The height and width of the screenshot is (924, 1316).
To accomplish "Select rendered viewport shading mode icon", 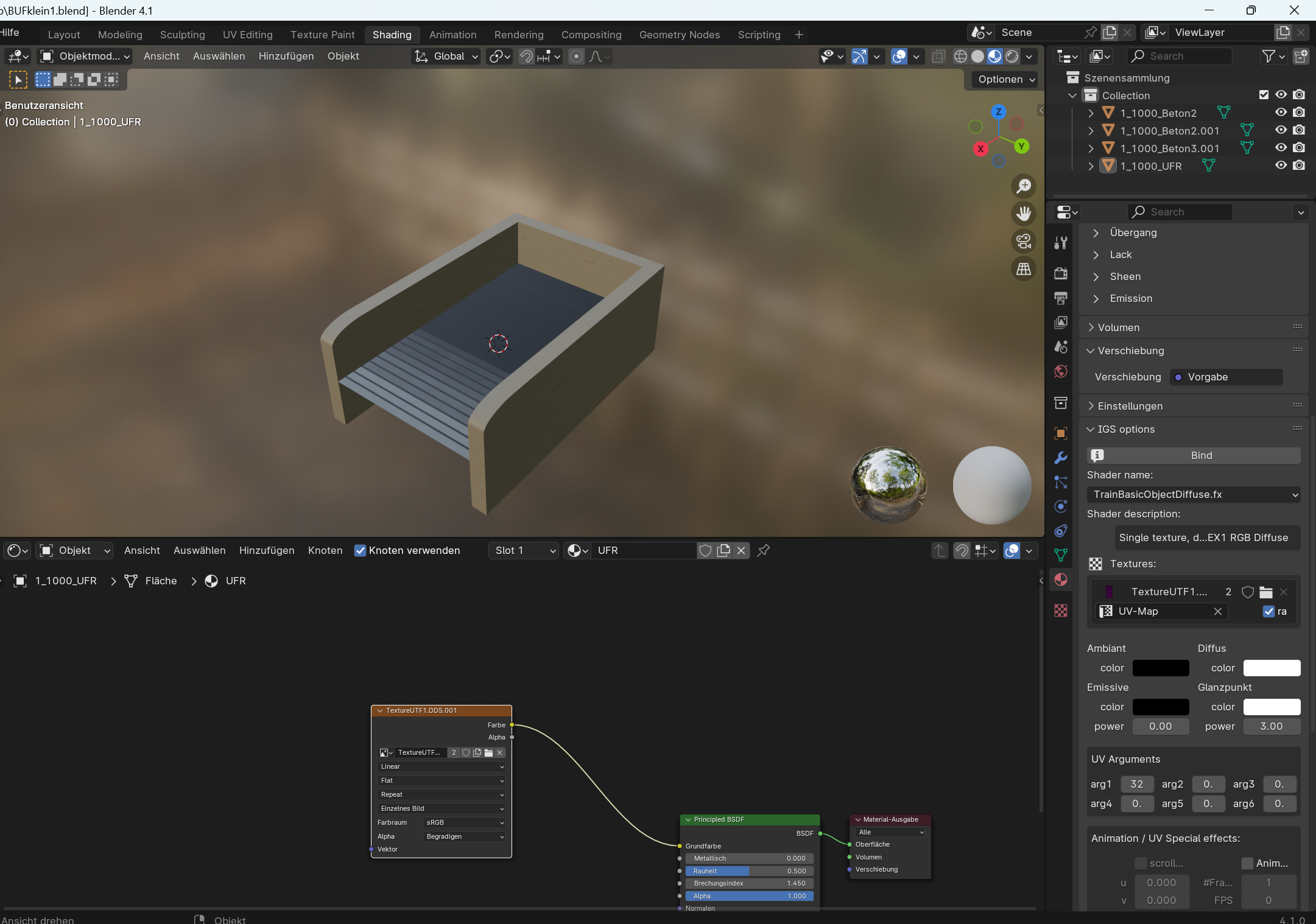I will tap(1012, 57).
